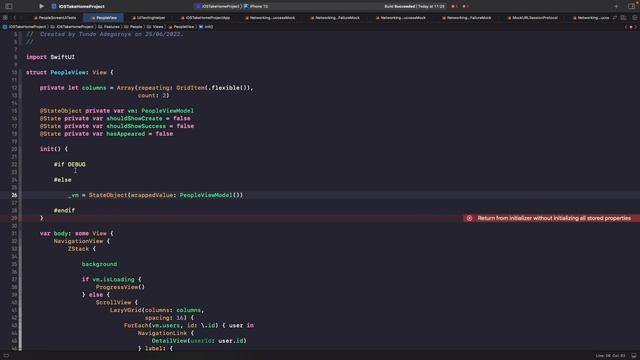The height and width of the screenshot is (360, 640).
Task: Open the adjust editor options icon
Action: click(x=623, y=18)
